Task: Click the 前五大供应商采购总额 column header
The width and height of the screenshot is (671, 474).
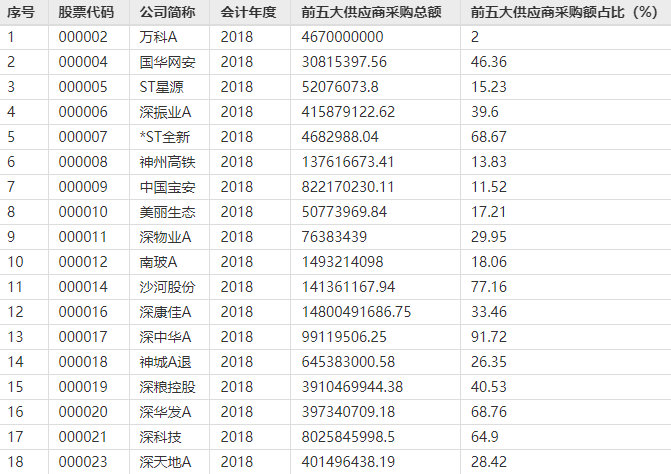Action: (x=371, y=12)
